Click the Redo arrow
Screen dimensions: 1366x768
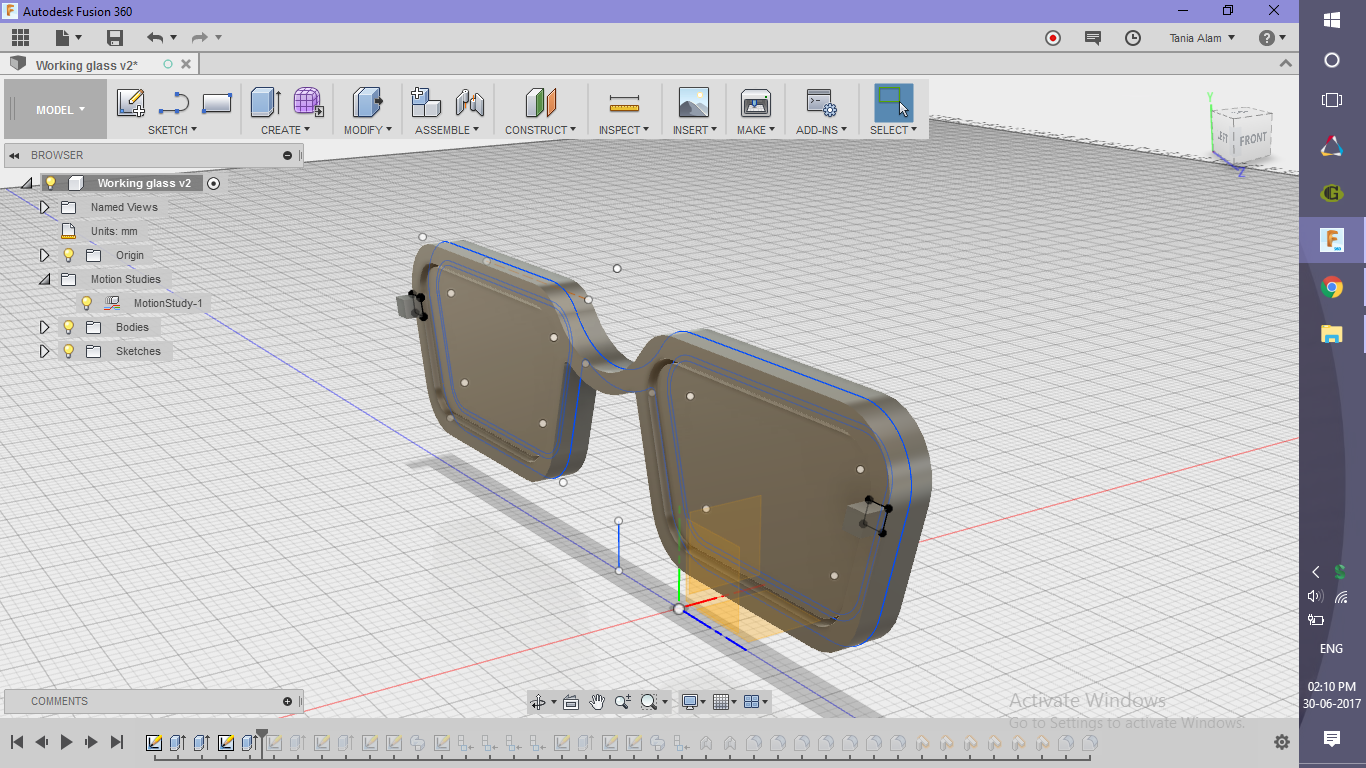pyautogui.click(x=200, y=38)
